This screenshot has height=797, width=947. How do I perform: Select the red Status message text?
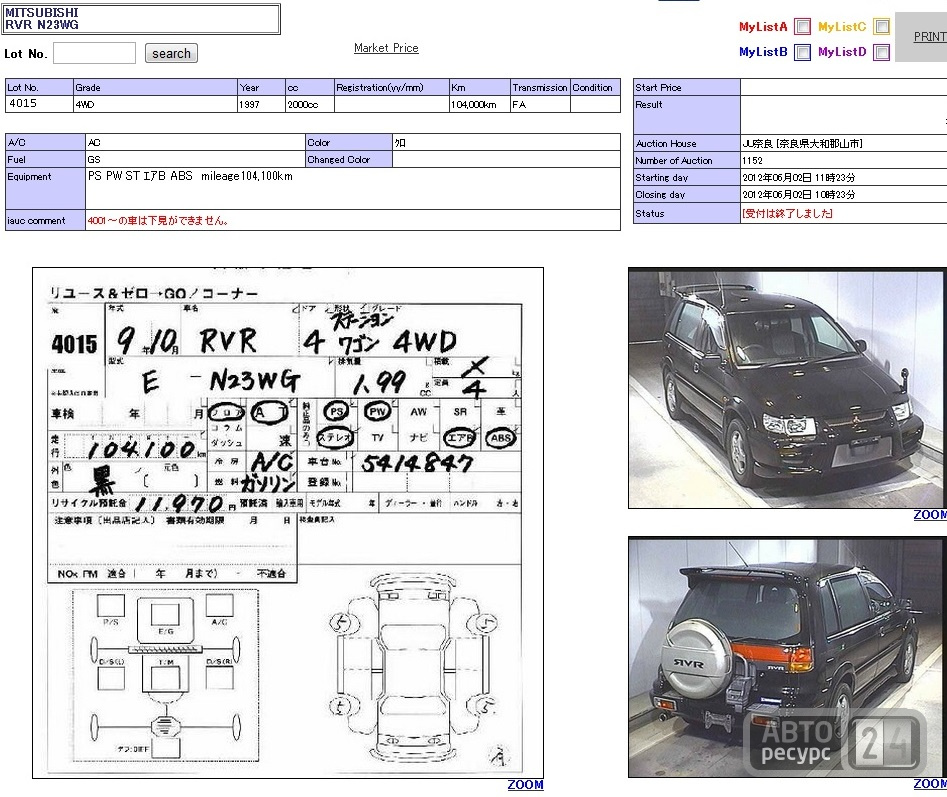click(787, 213)
